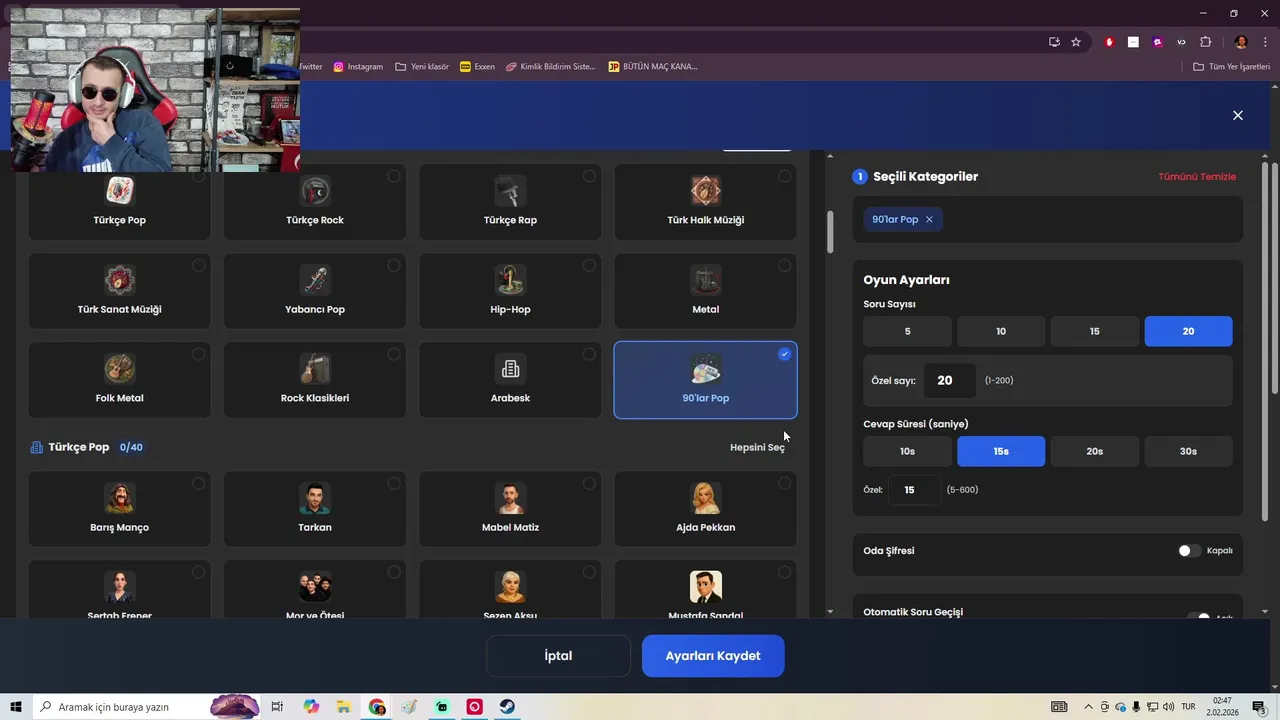Choose the Yabancı Pop icon
Screen dimensions: 1280x720
point(315,280)
